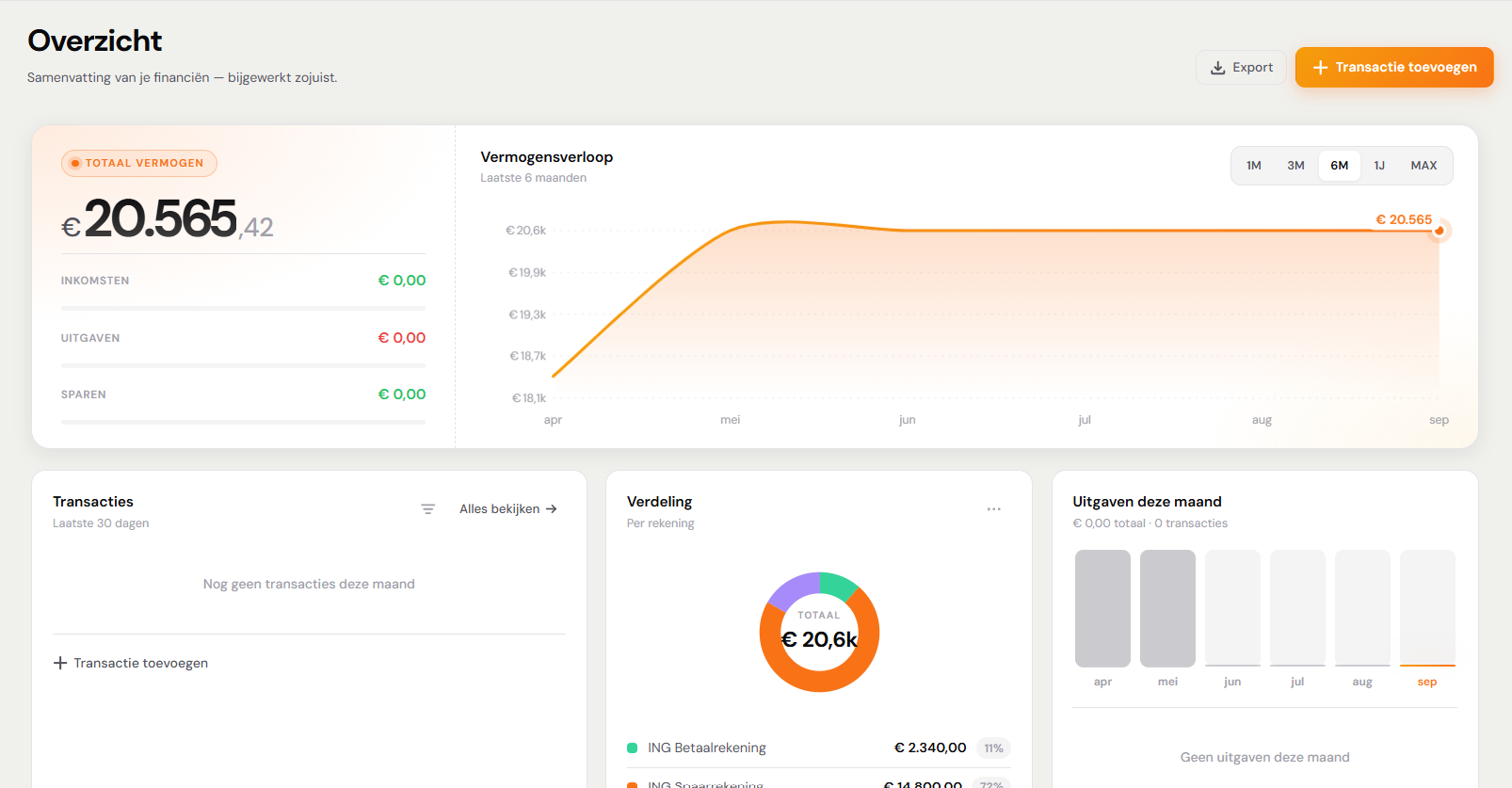
Task: Click the Overzicht page title
Action: tap(95, 40)
